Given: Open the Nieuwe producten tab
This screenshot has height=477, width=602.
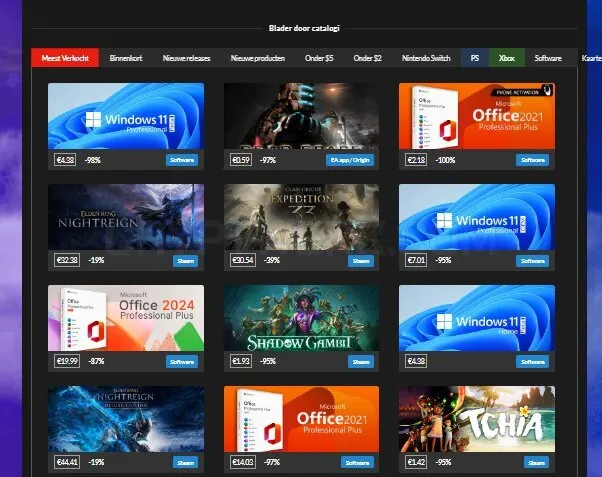Looking at the screenshot, I should pos(258,58).
